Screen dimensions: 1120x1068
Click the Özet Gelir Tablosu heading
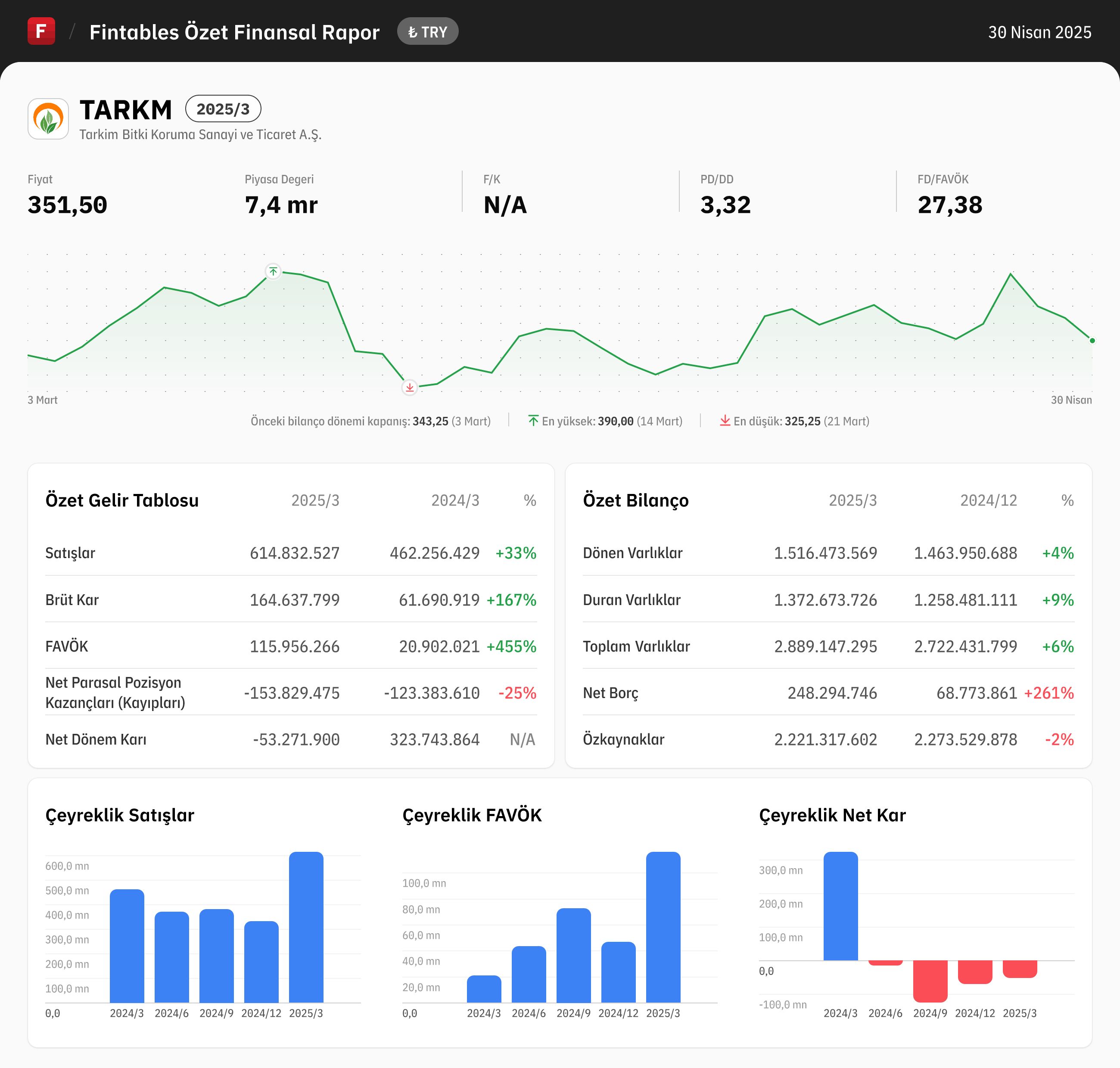[122, 500]
